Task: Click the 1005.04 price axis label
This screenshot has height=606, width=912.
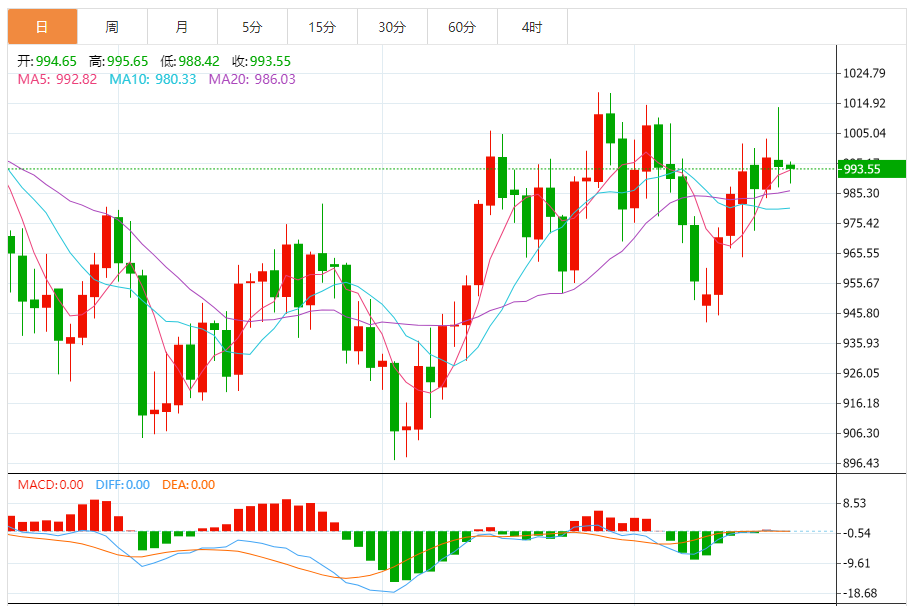Action: (864, 133)
